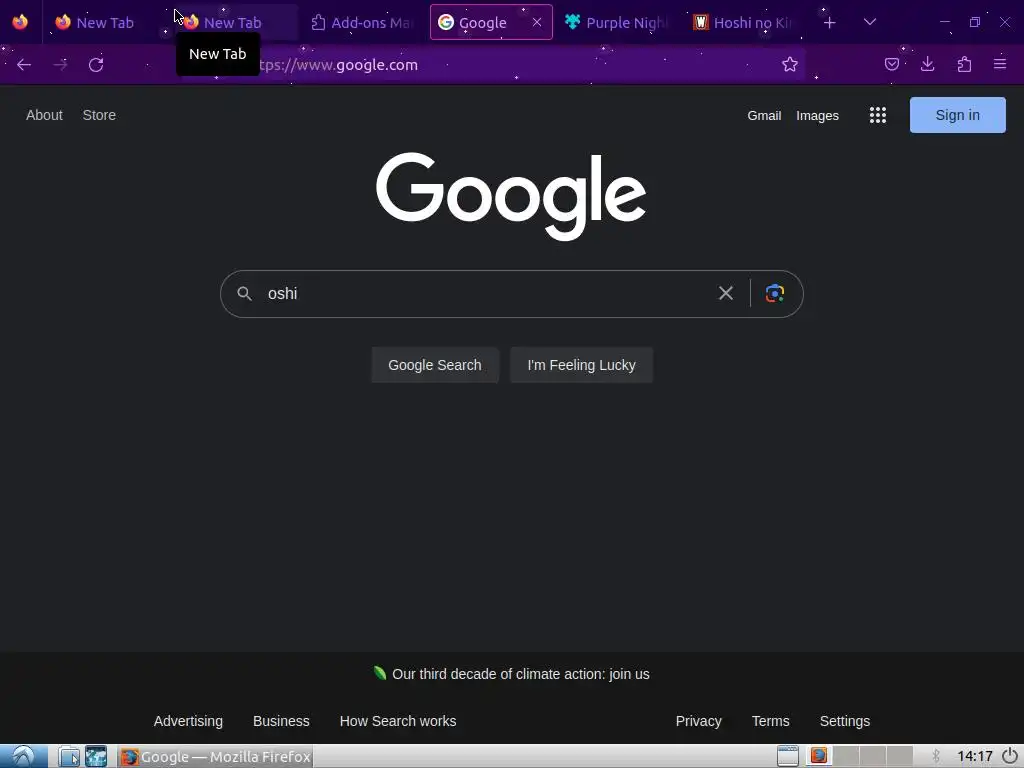Open the Hoshi no Kirby tab

(x=744, y=22)
